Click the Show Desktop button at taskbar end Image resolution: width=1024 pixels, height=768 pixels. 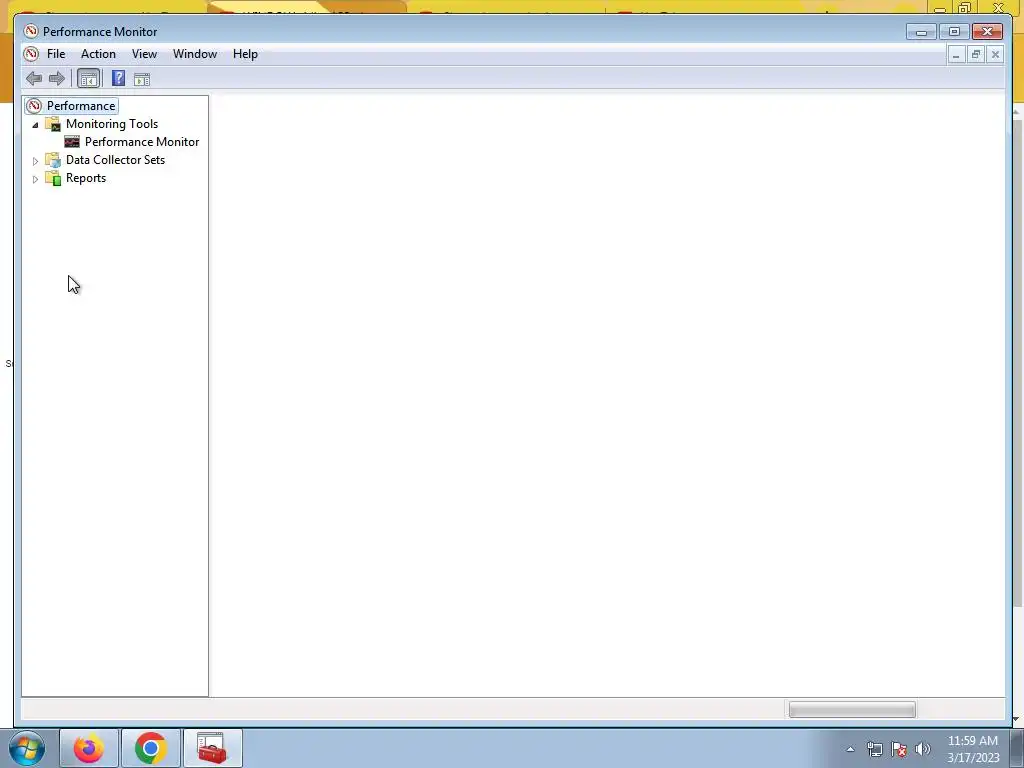(1017, 748)
